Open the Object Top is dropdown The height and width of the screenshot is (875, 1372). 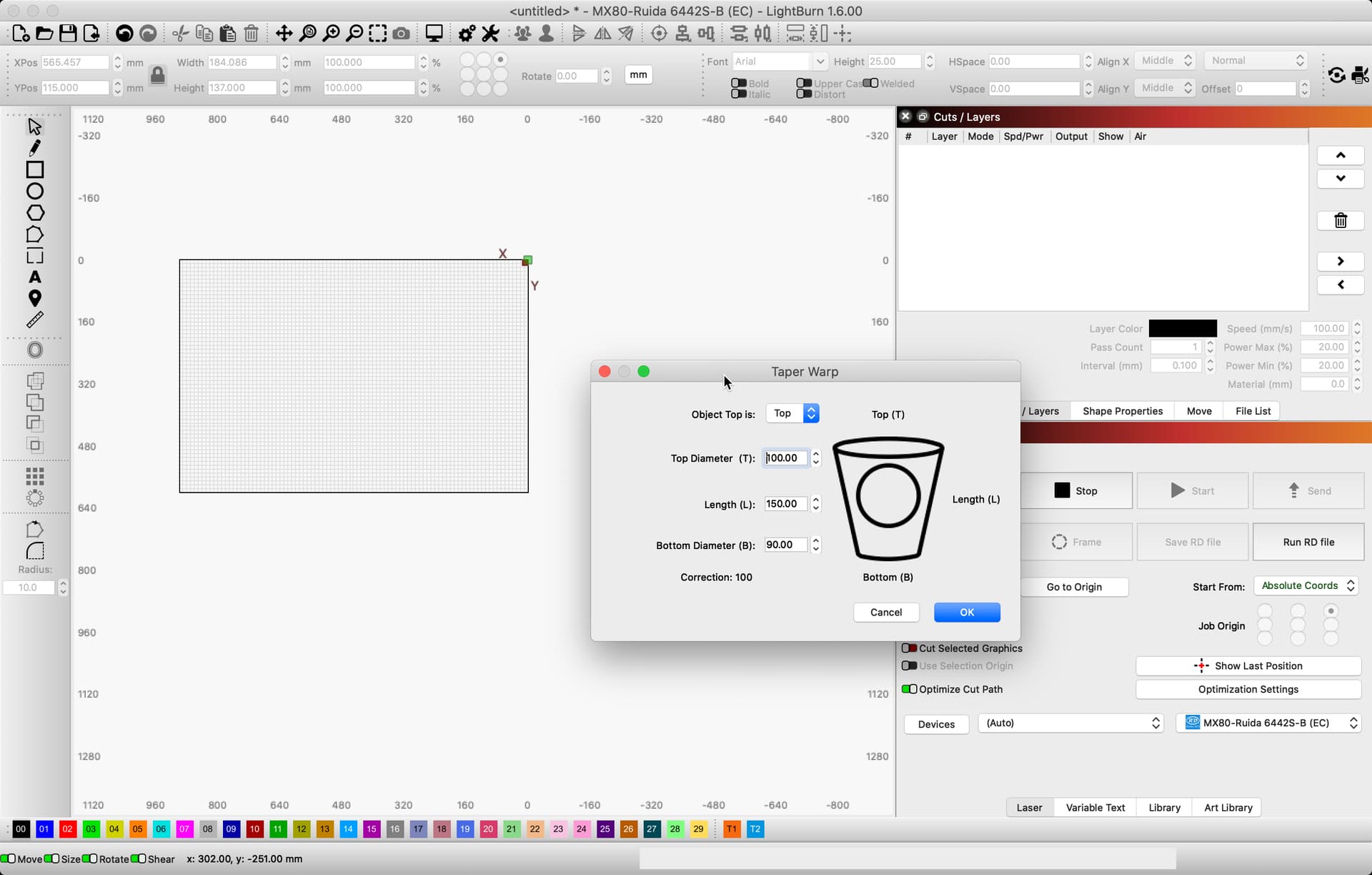tap(792, 413)
